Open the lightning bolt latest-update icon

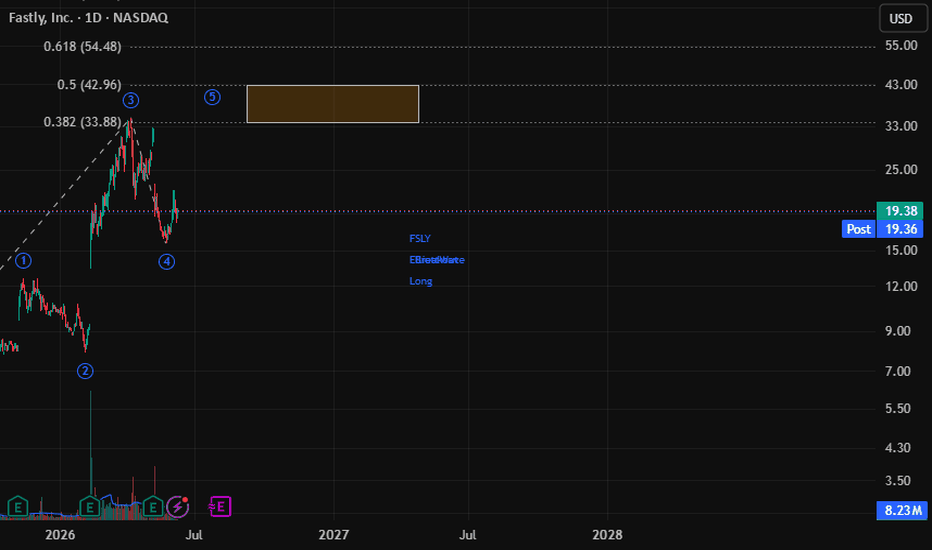(x=178, y=507)
